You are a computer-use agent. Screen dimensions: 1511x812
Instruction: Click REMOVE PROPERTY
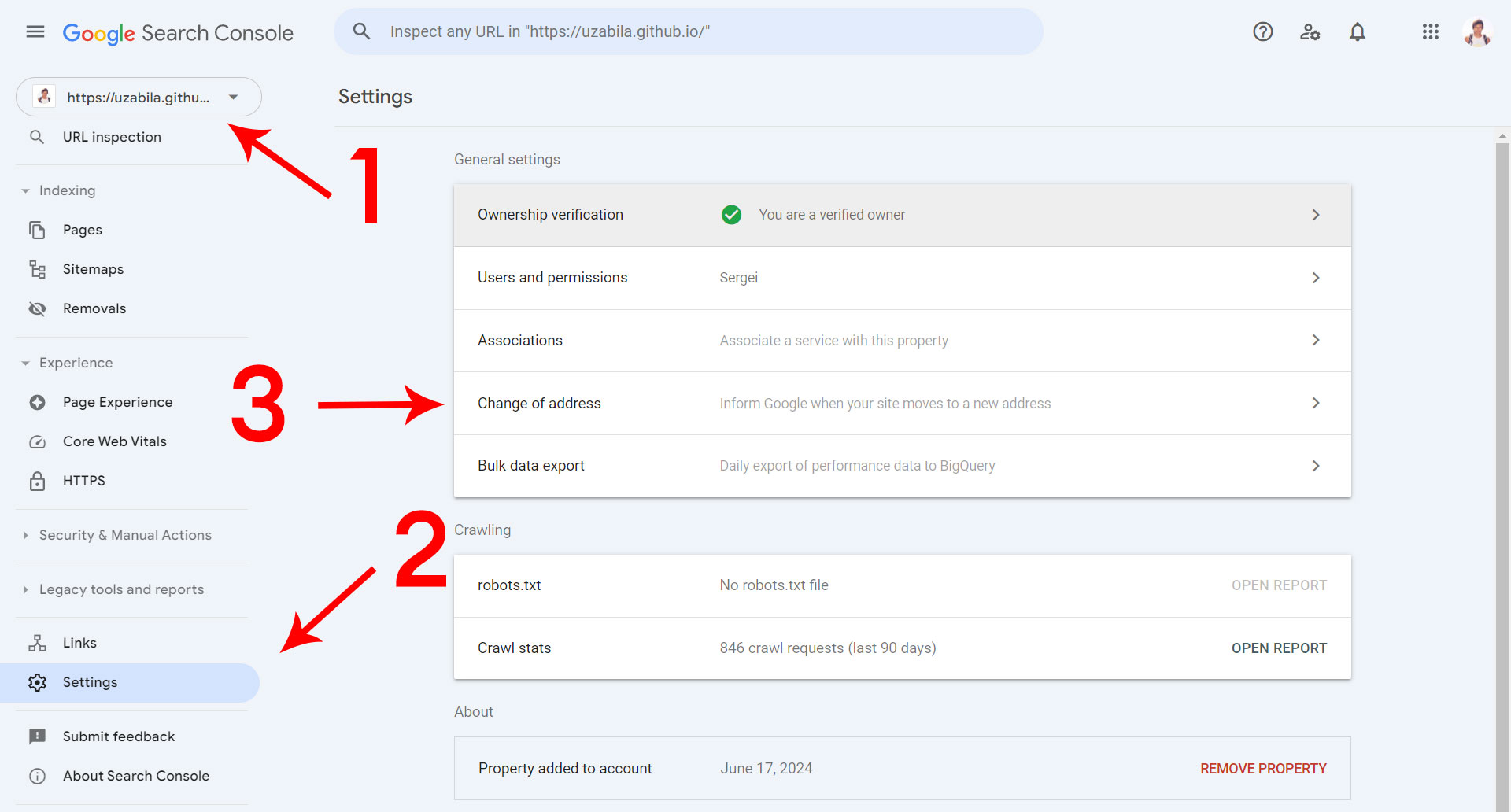(1263, 768)
